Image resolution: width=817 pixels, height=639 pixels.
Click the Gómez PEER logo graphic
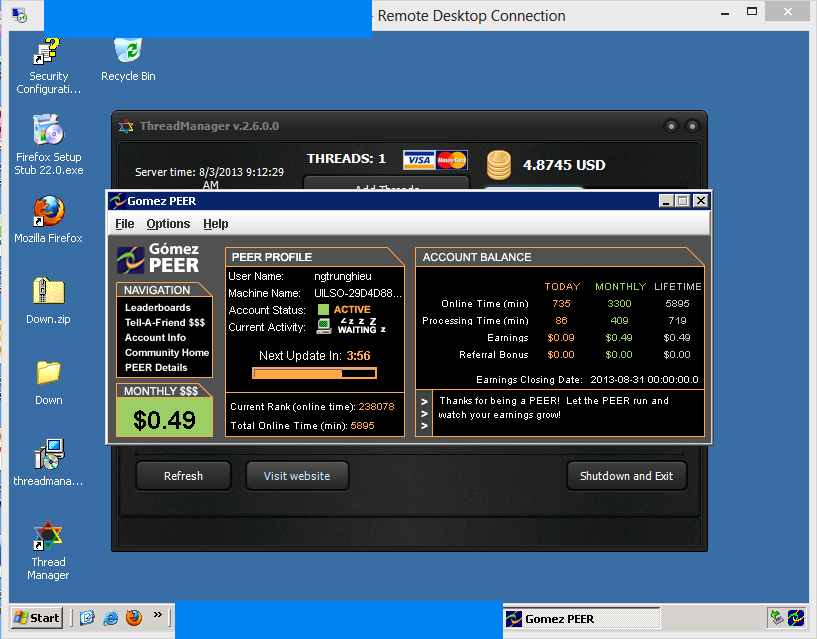coord(158,259)
